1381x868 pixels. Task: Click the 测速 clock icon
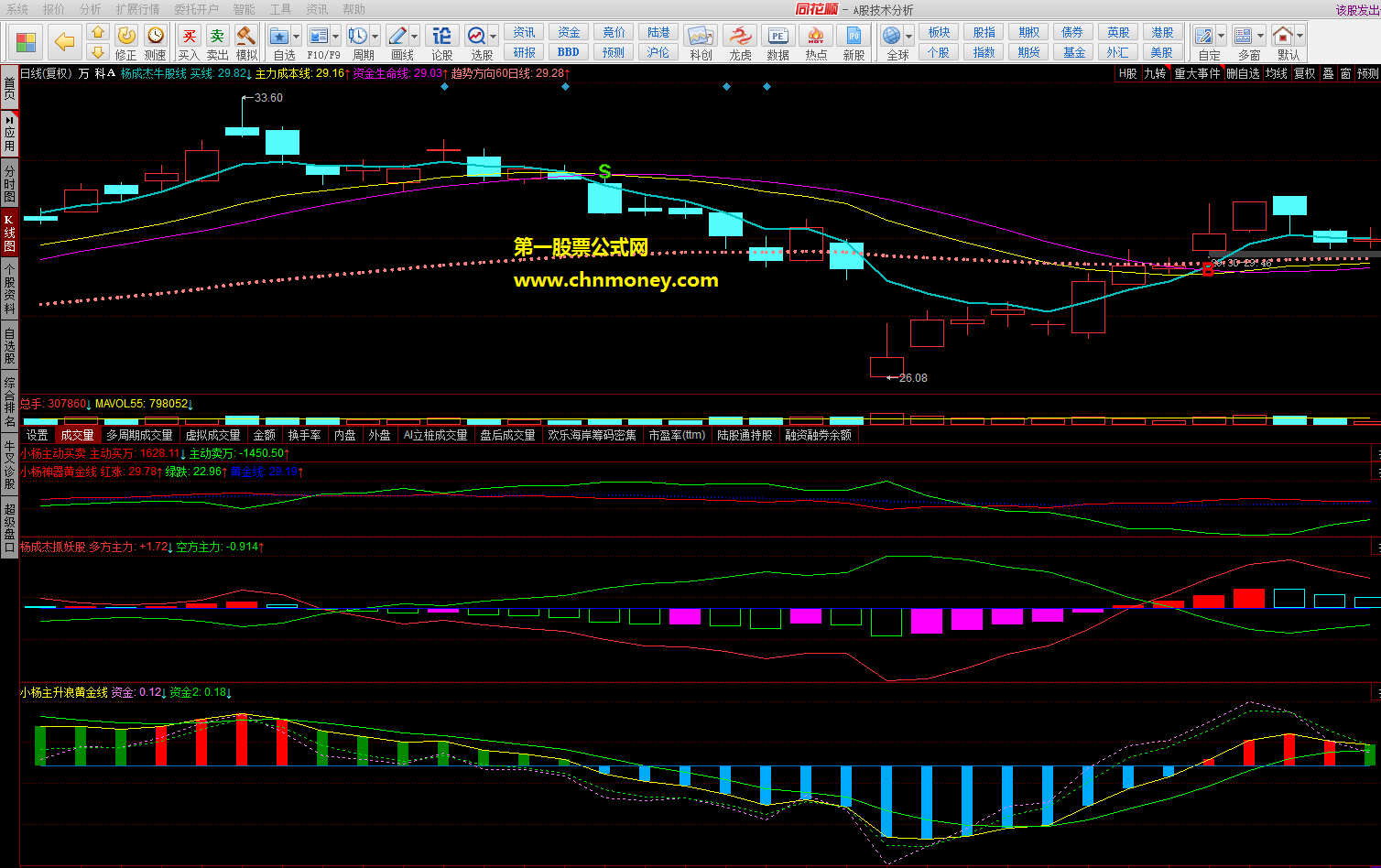156,35
